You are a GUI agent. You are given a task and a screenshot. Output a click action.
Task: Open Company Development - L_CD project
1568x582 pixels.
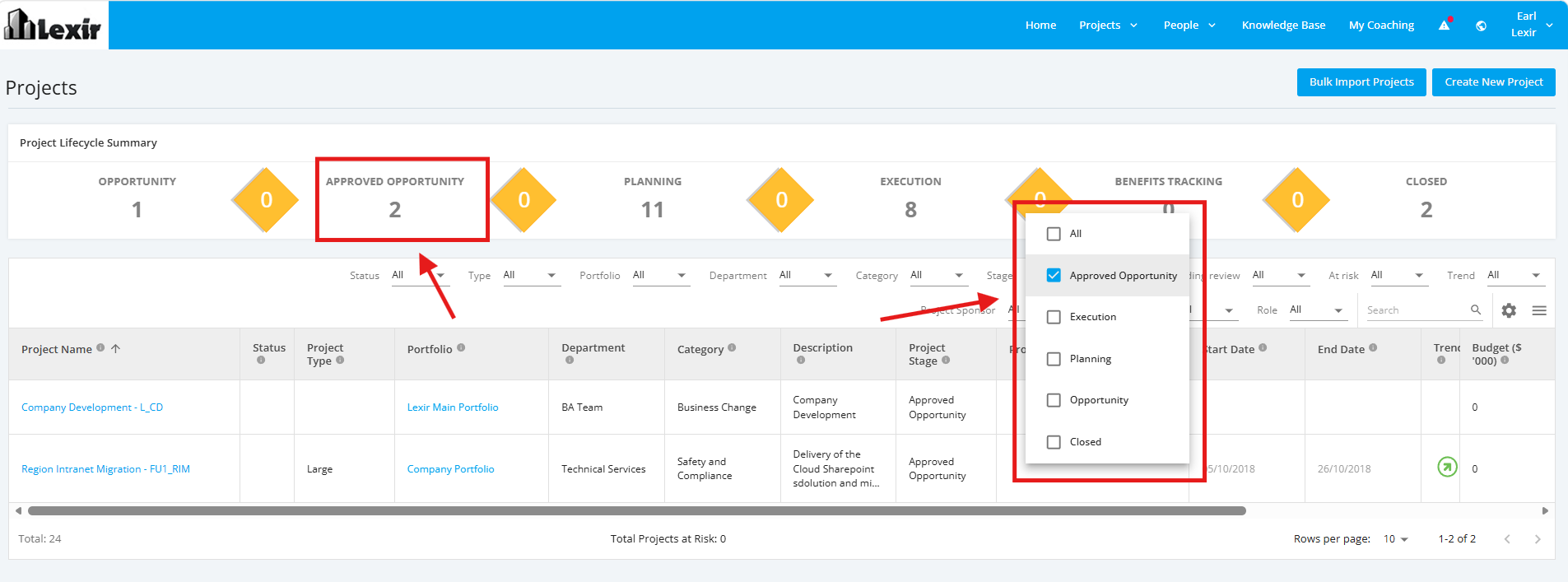tap(92, 407)
